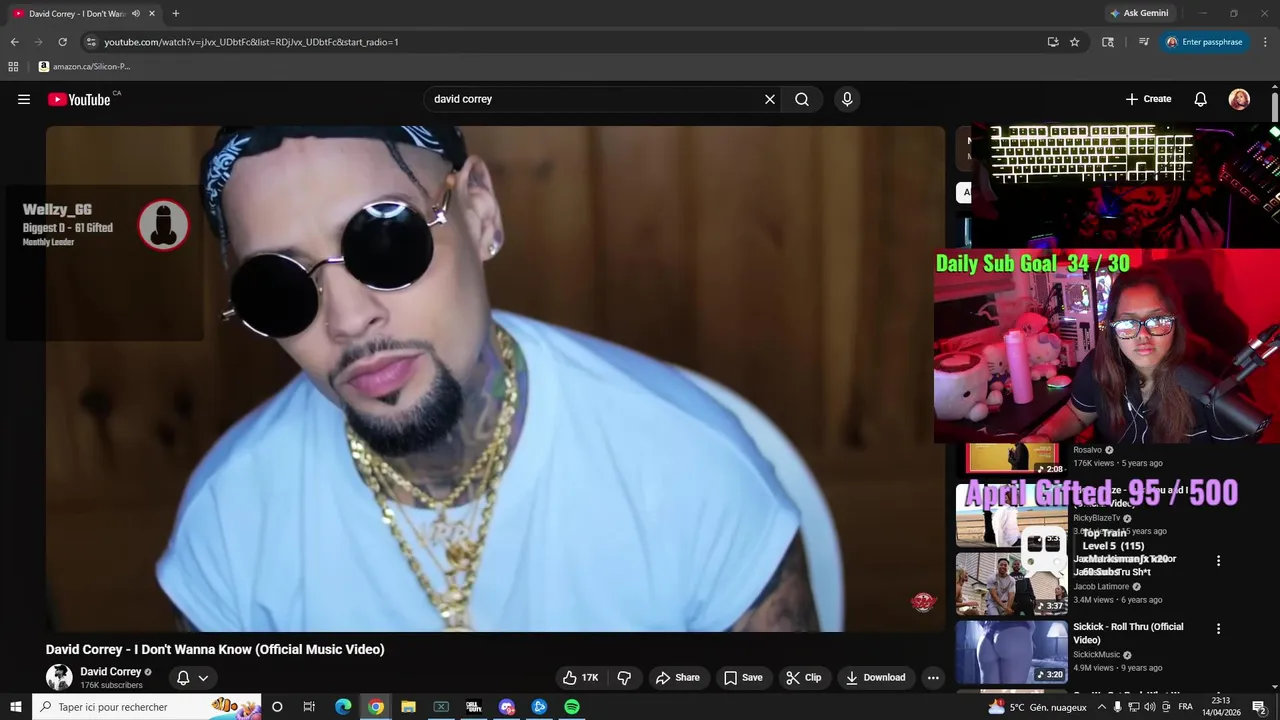Bookmark this page with the star
Screen dimensions: 1280x720
(x=1075, y=42)
